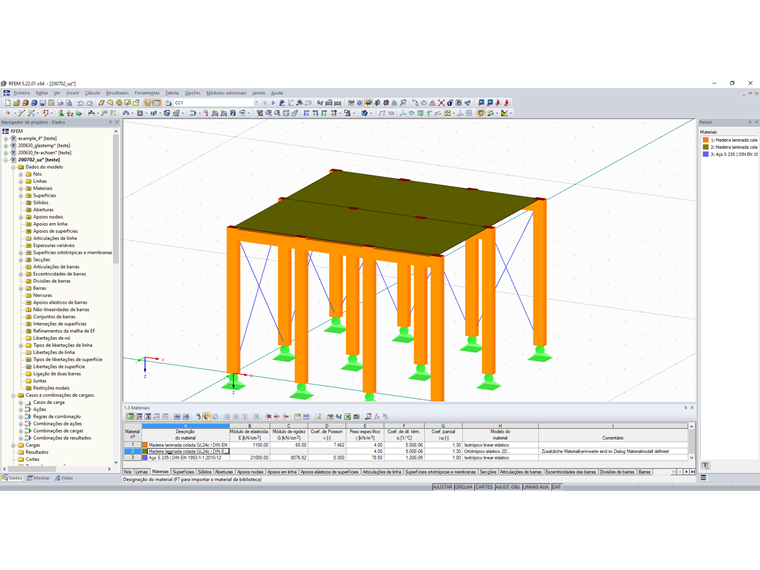Click the fx formula icon in table toolbar
Screen dimensions: 760x570
(377, 416)
